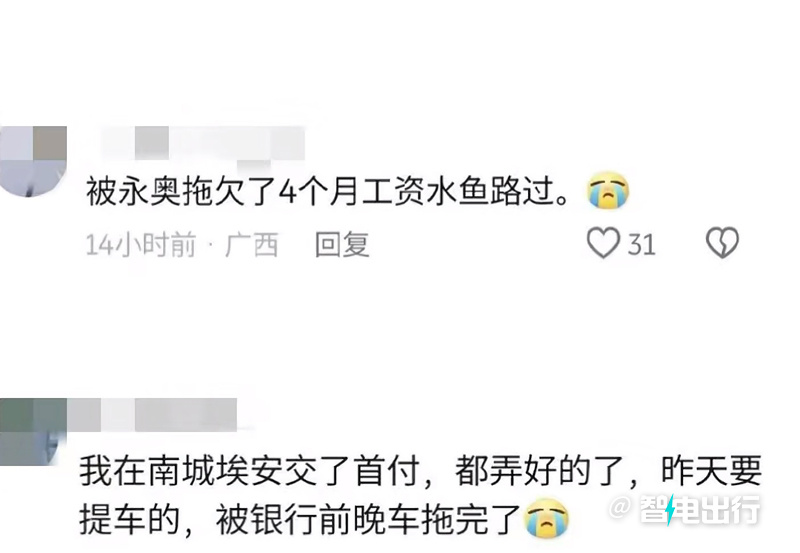Image resolution: width=800 pixels, height=553 pixels.
Task: Open second commenter's blurred avatar
Action: pos(33,432)
